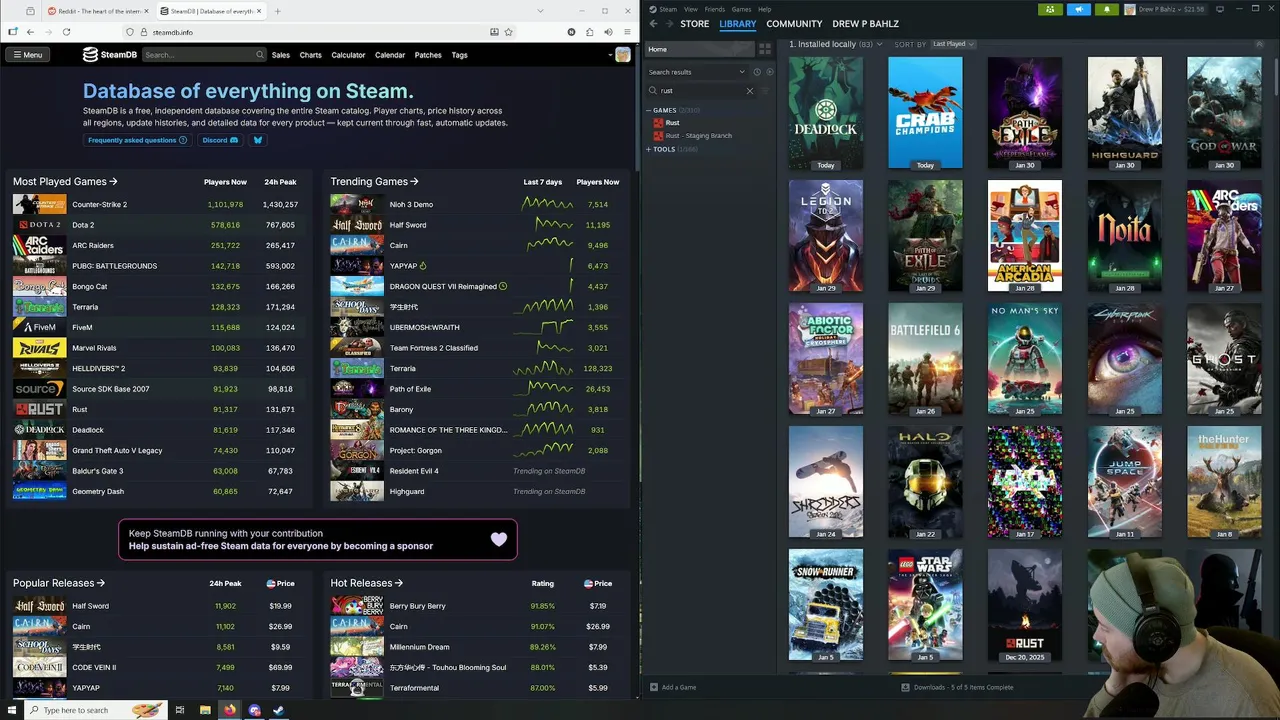
Task: Collapse shelf with double-chevron icon
Action: pos(1260,44)
